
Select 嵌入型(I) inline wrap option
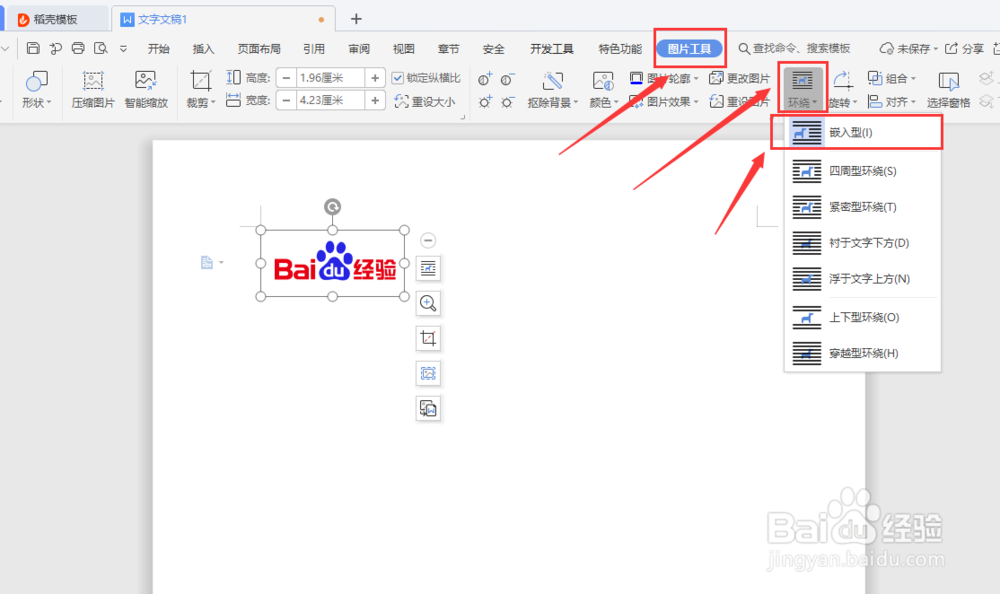pyautogui.click(x=862, y=133)
